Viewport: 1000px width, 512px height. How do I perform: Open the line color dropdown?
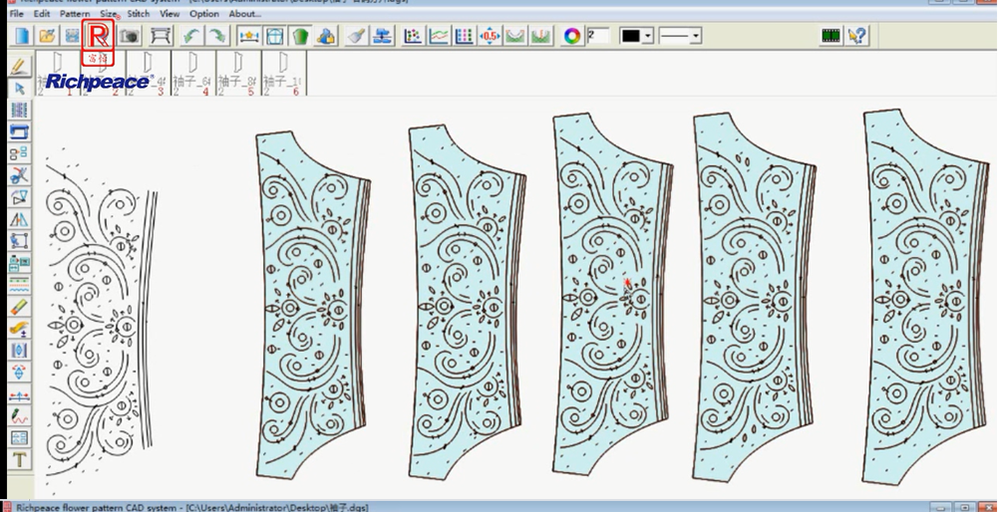(x=648, y=36)
